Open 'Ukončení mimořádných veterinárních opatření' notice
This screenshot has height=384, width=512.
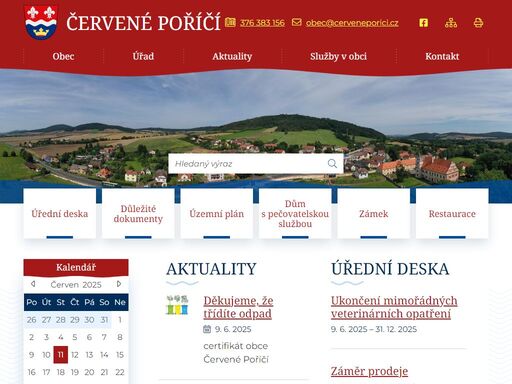coord(394,307)
